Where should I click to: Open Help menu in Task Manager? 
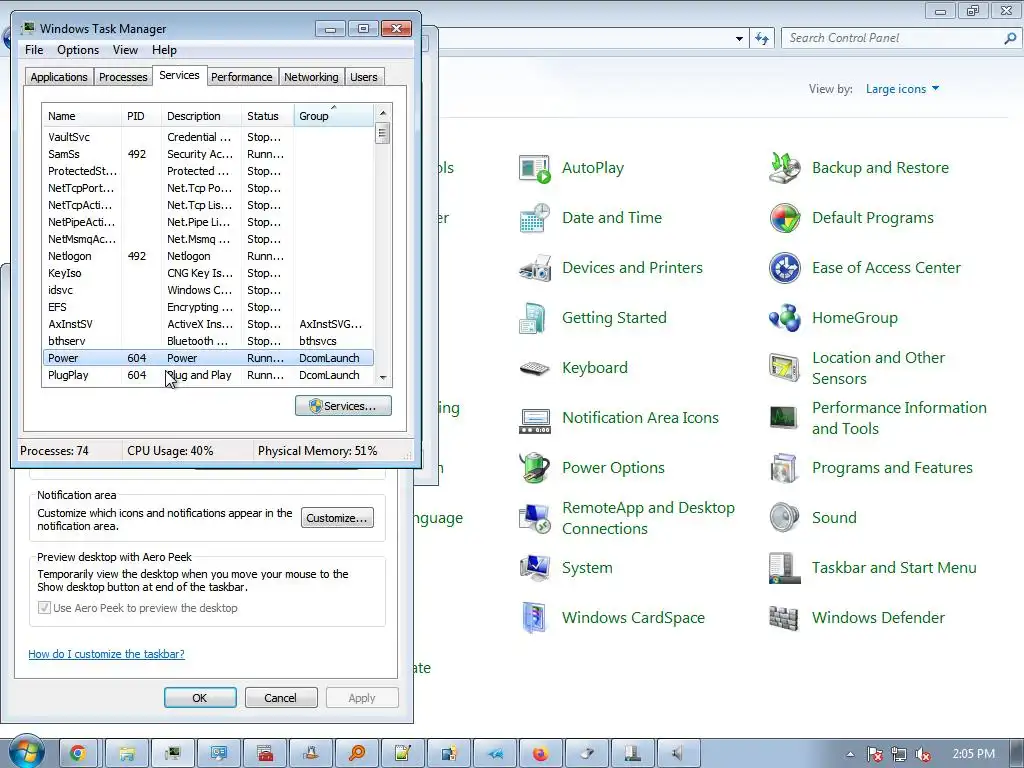coord(164,50)
